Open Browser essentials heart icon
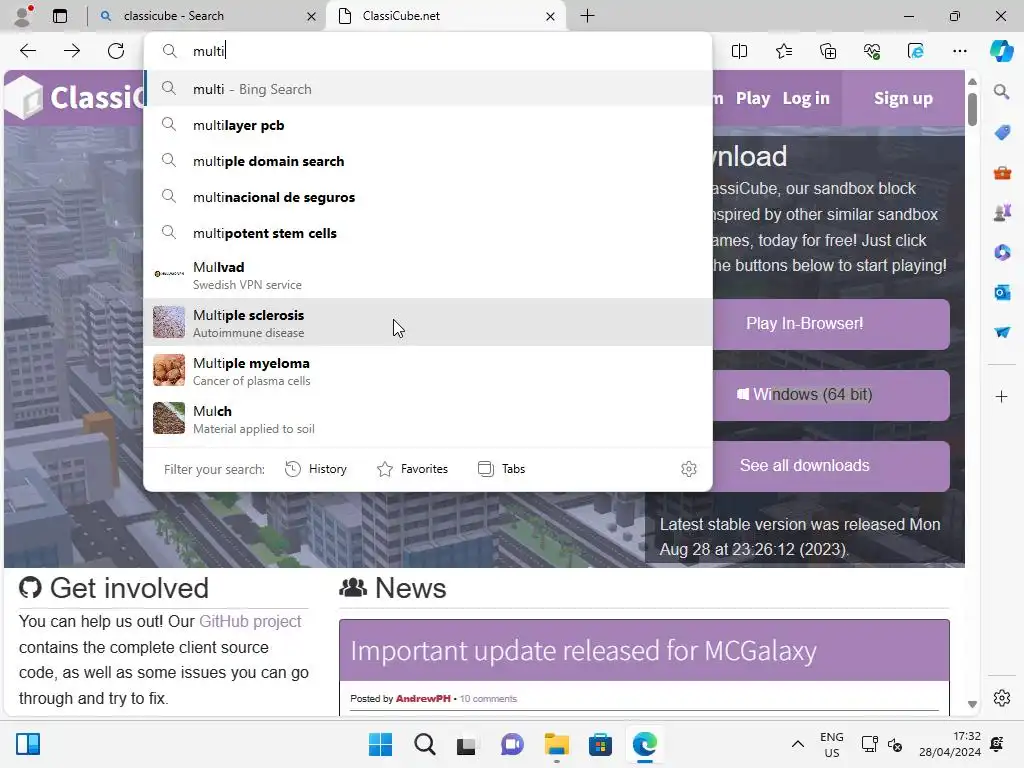 pos(872,51)
